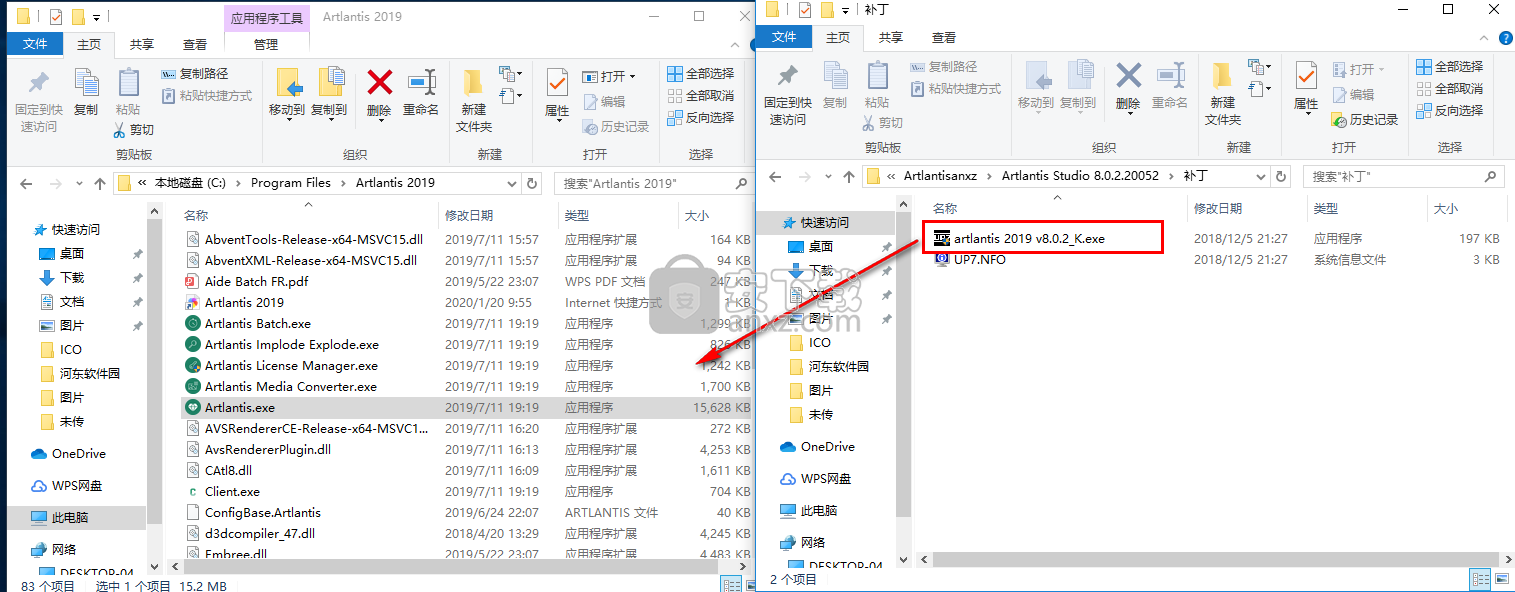Go up one level in Artlantis 2019 window

100,184
